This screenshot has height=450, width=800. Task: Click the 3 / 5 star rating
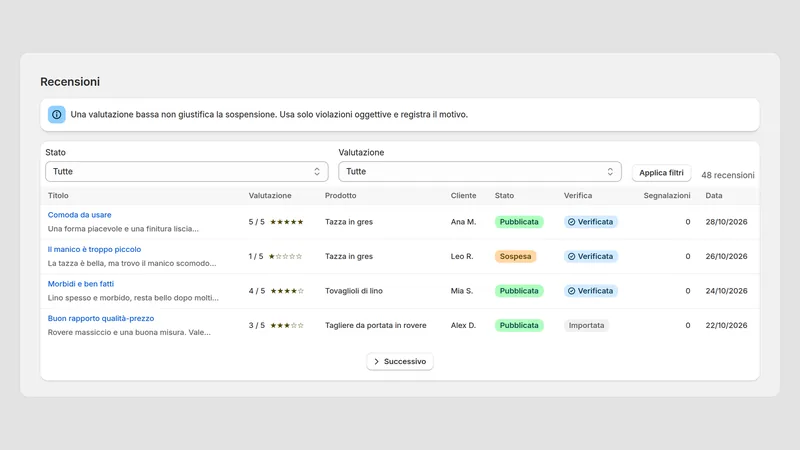276,325
